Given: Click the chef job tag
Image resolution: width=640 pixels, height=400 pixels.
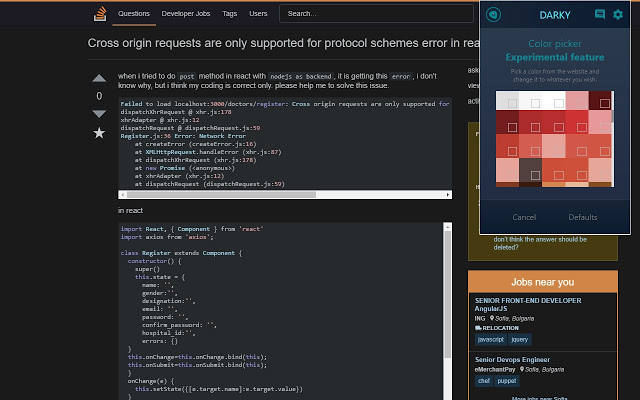Looking at the screenshot, I should pos(484,381).
